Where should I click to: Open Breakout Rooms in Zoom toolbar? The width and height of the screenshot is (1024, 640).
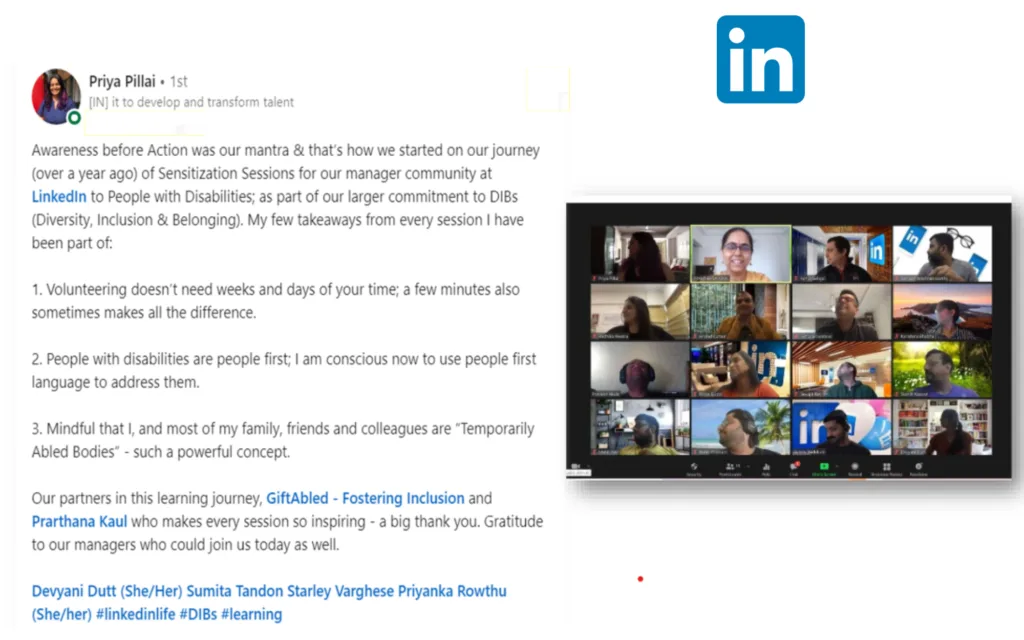[x=886, y=470]
